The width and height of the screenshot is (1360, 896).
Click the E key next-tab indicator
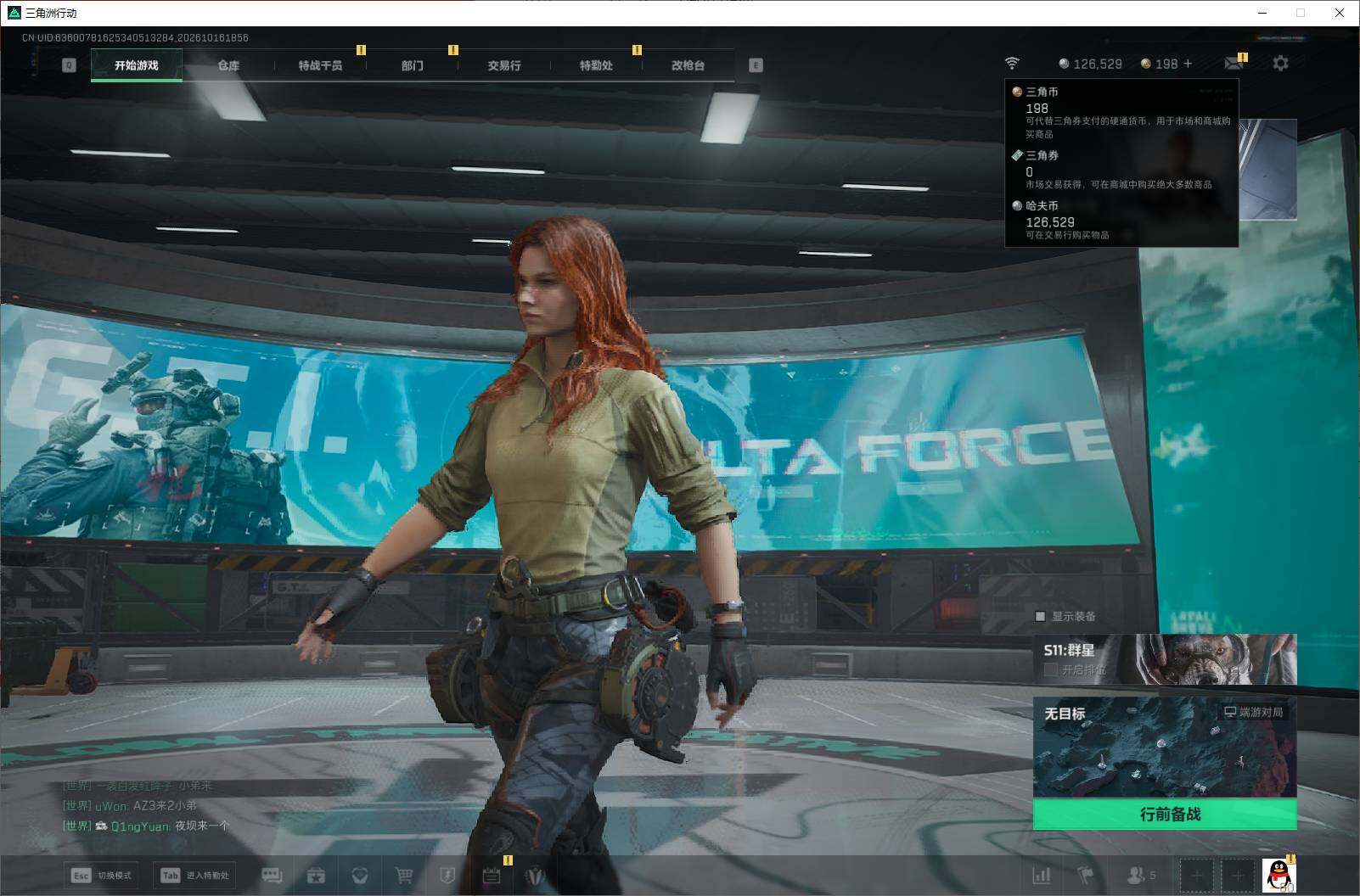(x=756, y=65)
